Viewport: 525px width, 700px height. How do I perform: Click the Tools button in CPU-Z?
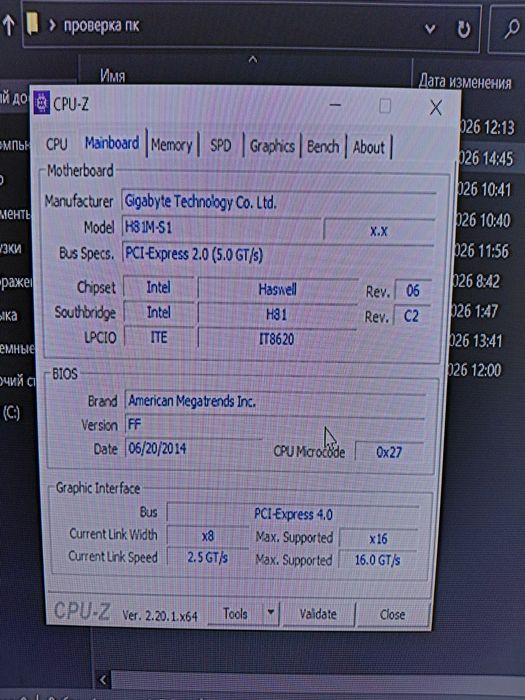tap(235, 614)
